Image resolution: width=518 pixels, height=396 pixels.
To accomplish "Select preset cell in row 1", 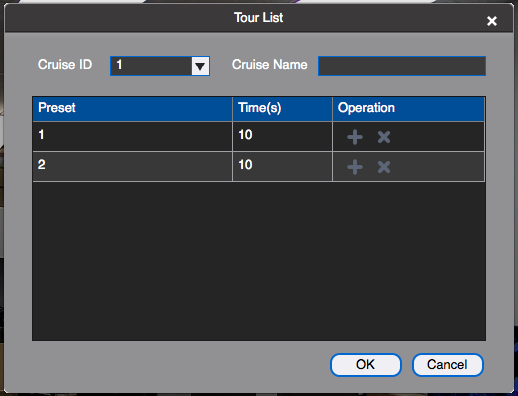I will 132,136.
